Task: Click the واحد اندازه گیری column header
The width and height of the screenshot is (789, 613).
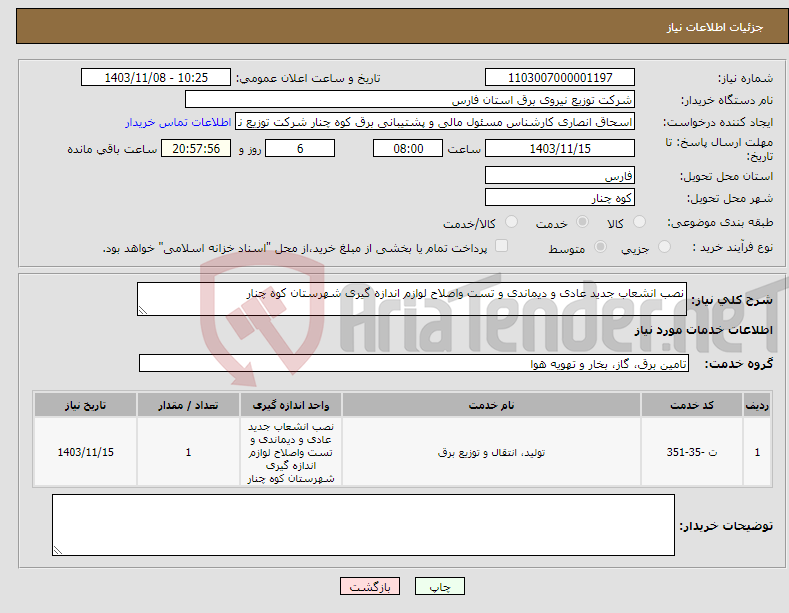Action: coord(291,405)
